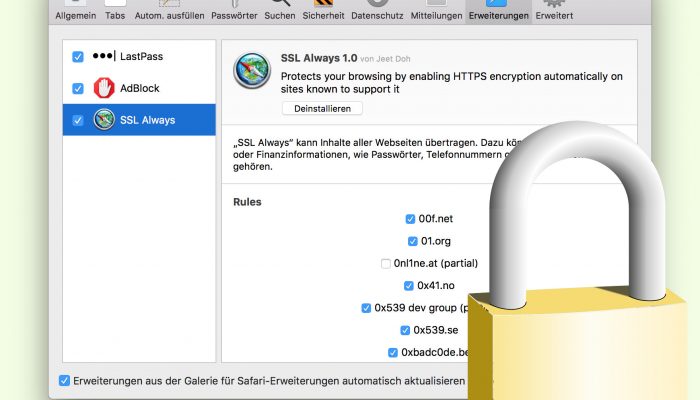
Task: Disable the LastPass extension checkbox
Action: [78, 57]
